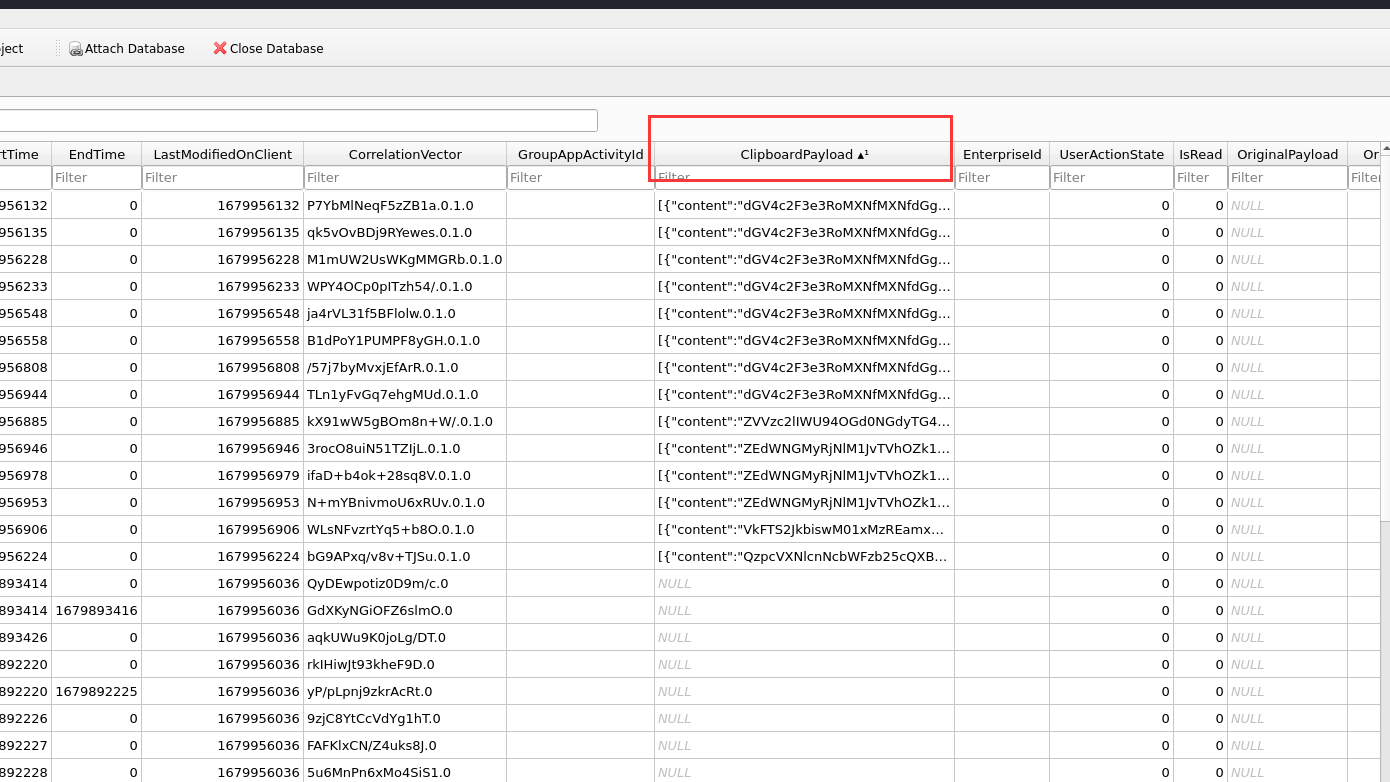Sort by the UserActionState column header
The image size is (1390, 782).
click(x=1112, y=154)
